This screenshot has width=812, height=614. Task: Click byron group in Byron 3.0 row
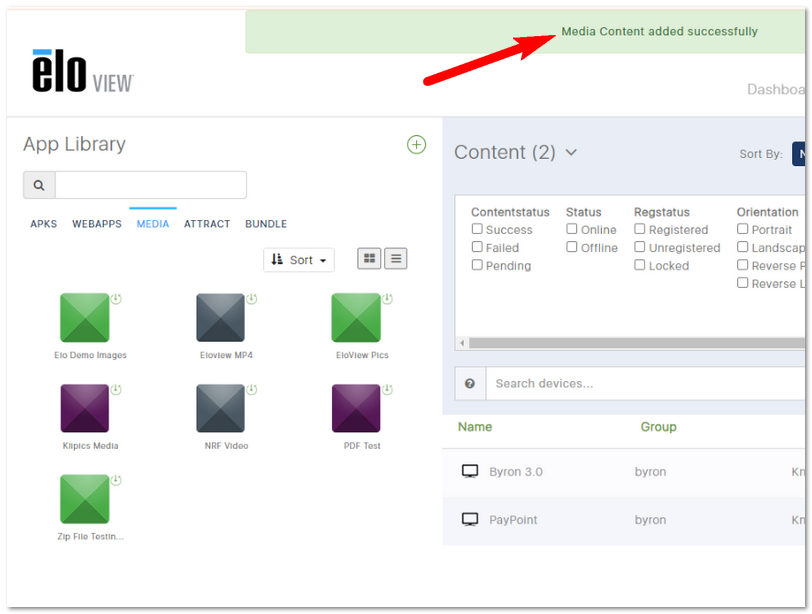pyautogui.click(x=650, y=472)
